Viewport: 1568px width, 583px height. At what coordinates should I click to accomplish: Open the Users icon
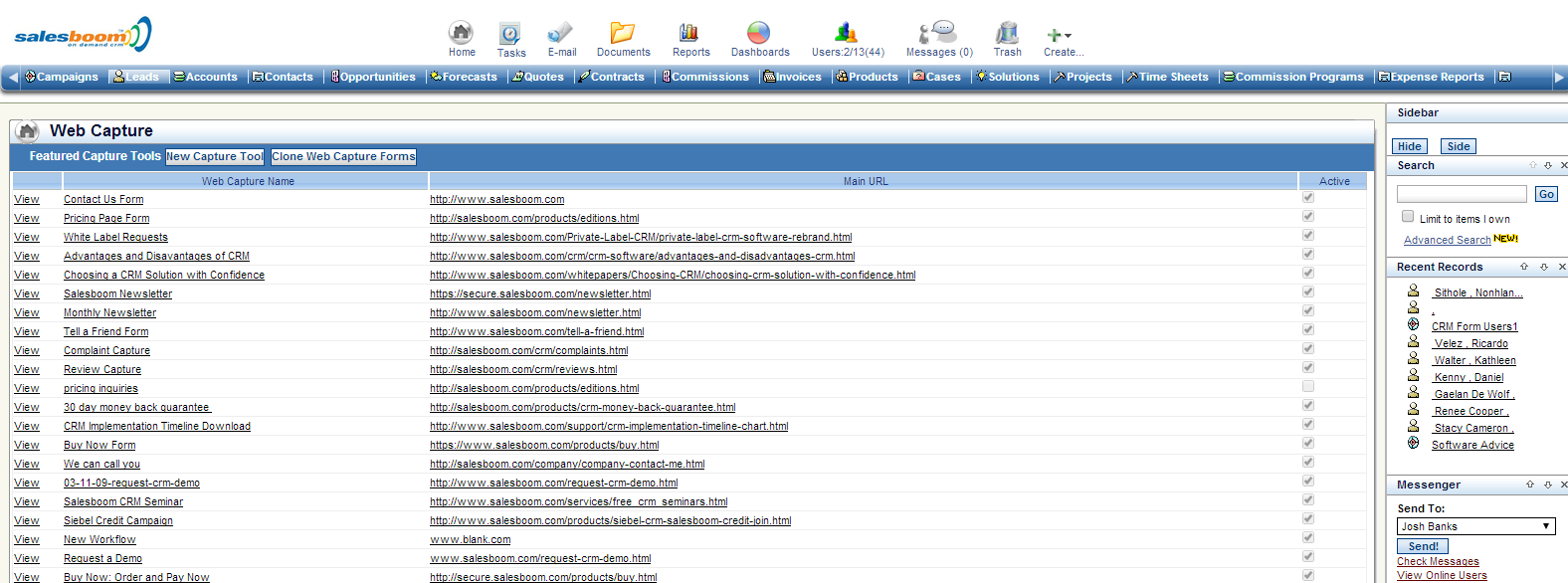click(847, 33)
